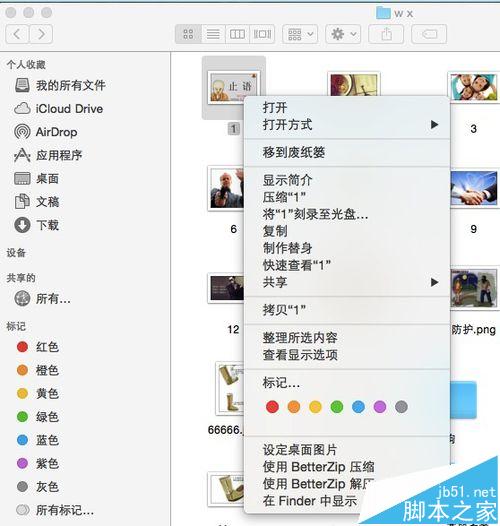The width and height of the screenshot is (500, 526).
Task: Filter by 黄色 tag in the sidebar
Action: [38, 393]
